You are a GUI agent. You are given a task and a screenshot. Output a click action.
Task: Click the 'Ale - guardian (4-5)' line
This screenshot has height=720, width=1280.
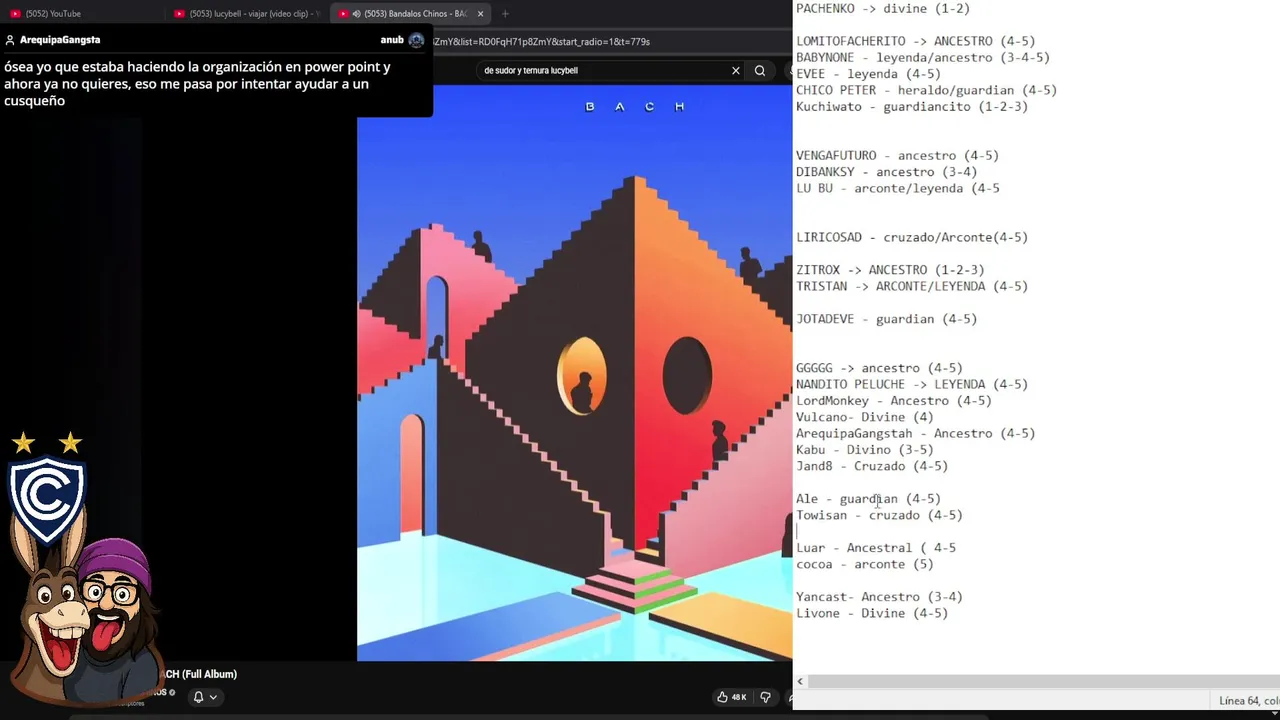point(868,499)
